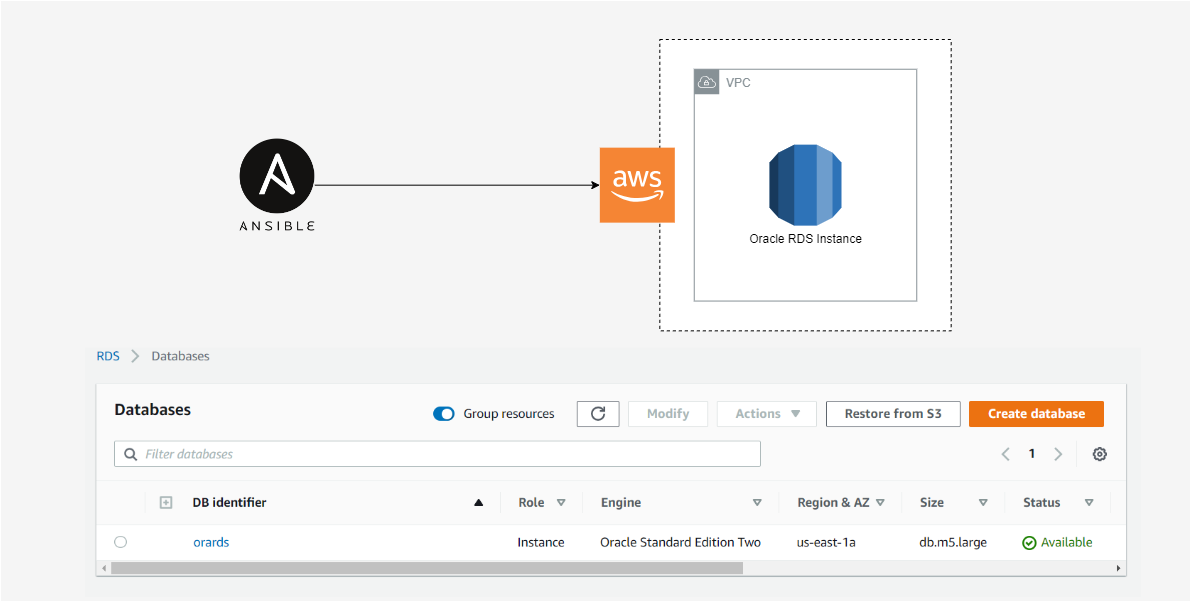Click the Available status text
1191x602 pixels.
click(x=1066, y=542)
